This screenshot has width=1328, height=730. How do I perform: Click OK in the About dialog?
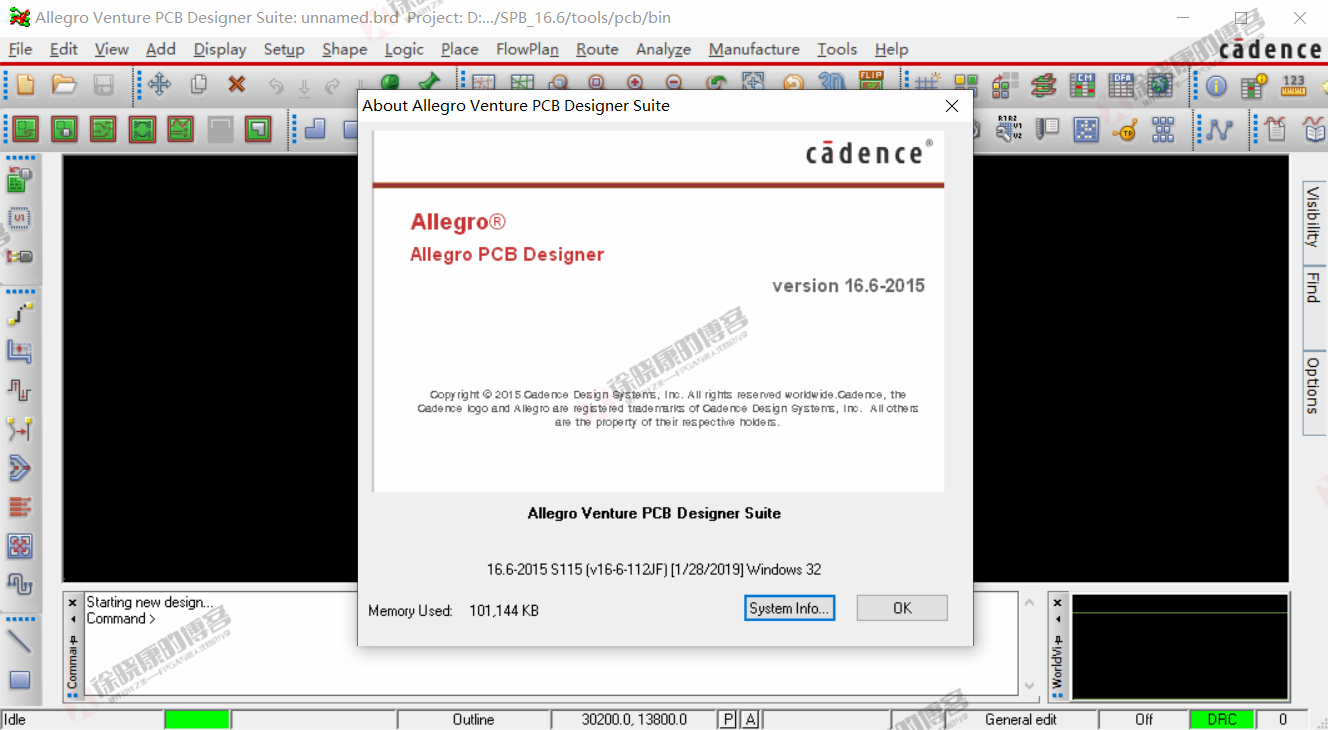pos(902,608)
